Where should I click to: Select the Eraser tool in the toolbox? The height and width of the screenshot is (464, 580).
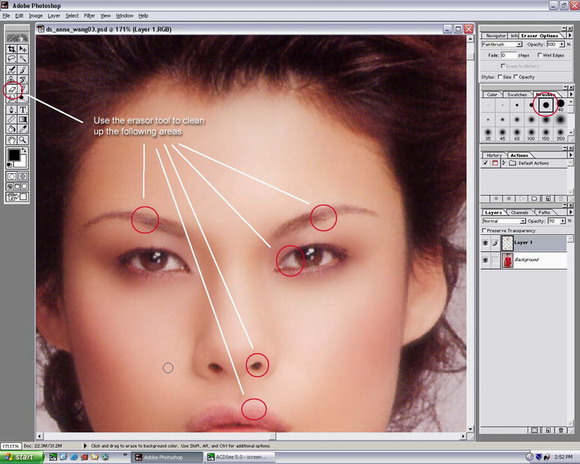pyautogui.click(x=12, y=89)
